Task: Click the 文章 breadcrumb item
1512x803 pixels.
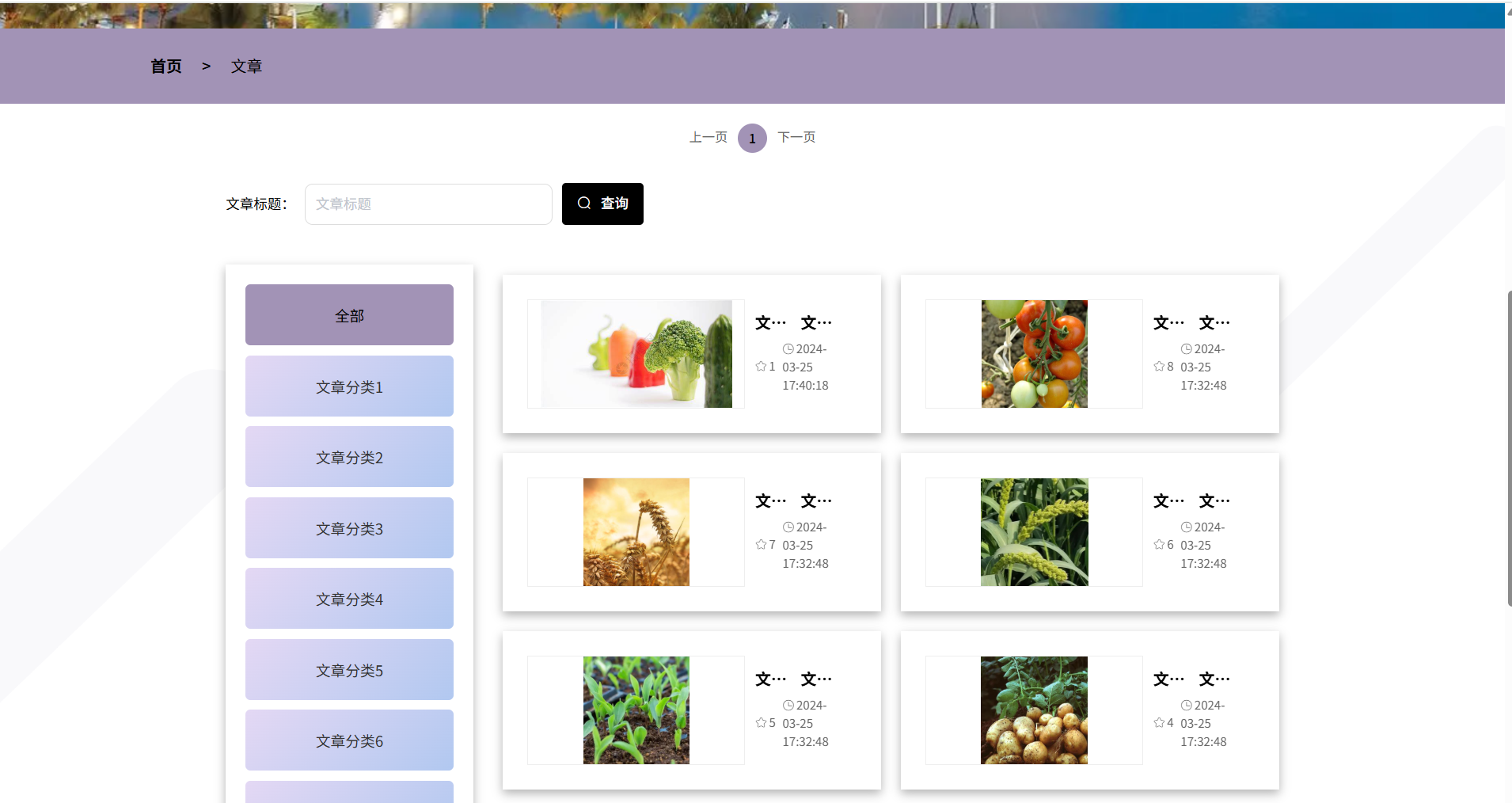Action: (x=246, y=67)
